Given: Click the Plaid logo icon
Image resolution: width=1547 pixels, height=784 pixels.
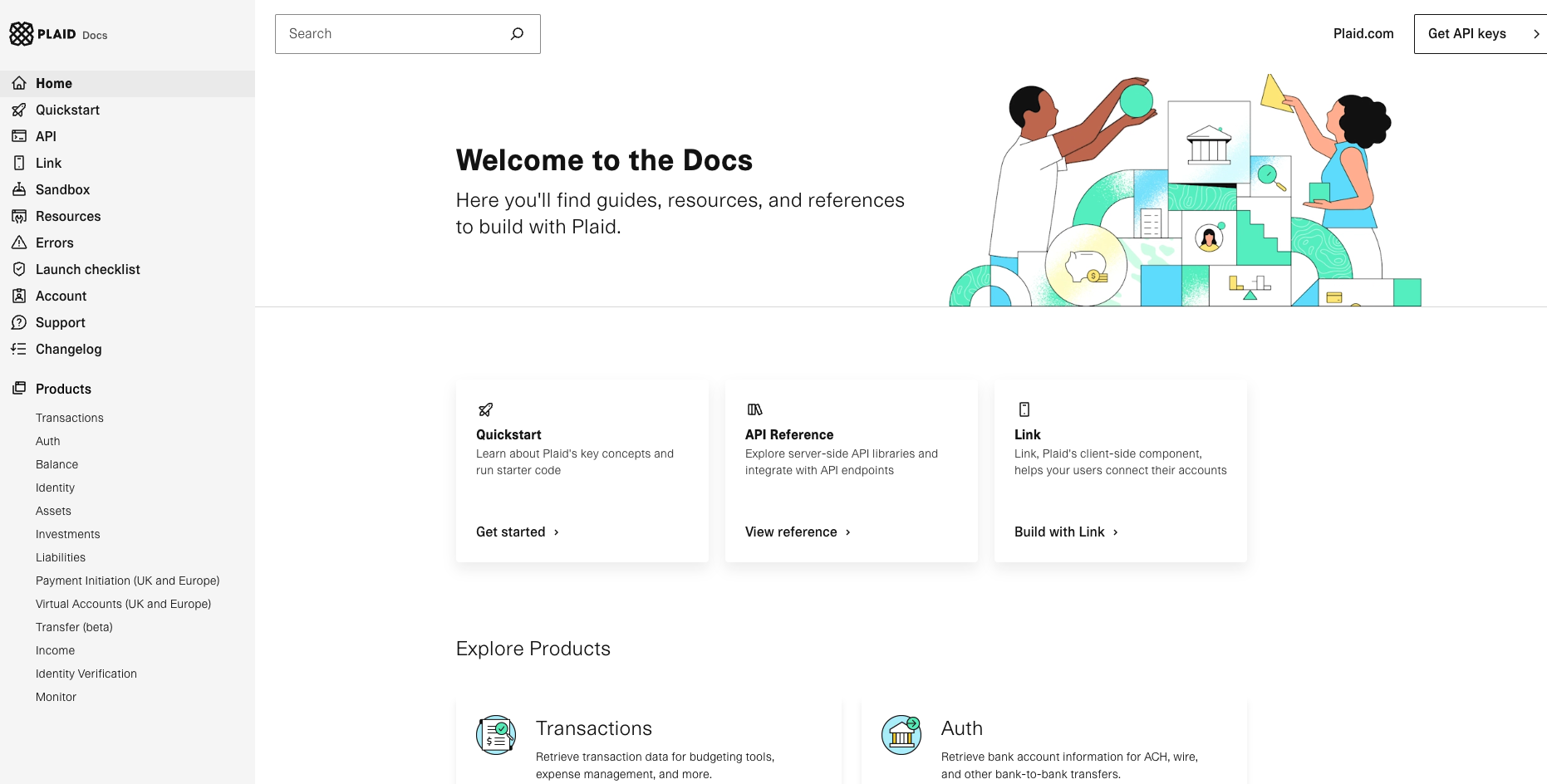Looking at the screenshot, I should pos(22,34).
